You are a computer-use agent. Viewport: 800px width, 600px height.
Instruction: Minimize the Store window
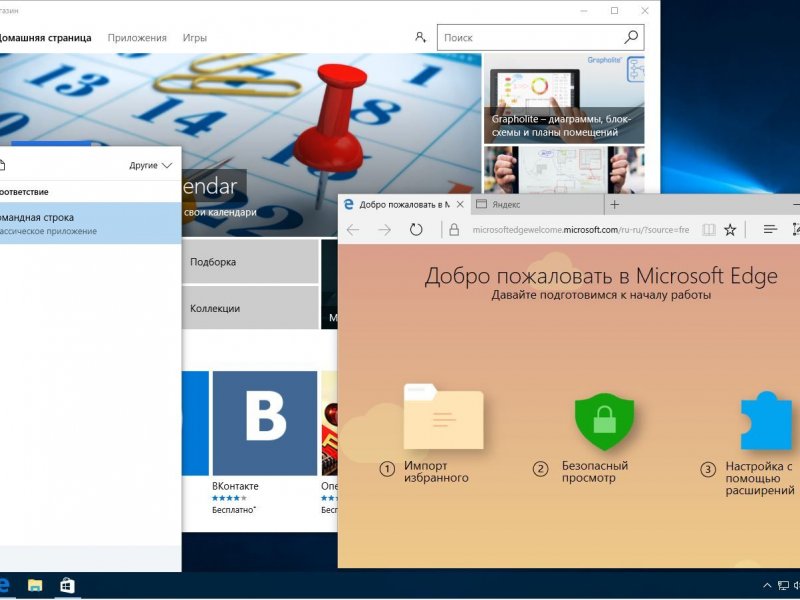(x=585, y=11)
